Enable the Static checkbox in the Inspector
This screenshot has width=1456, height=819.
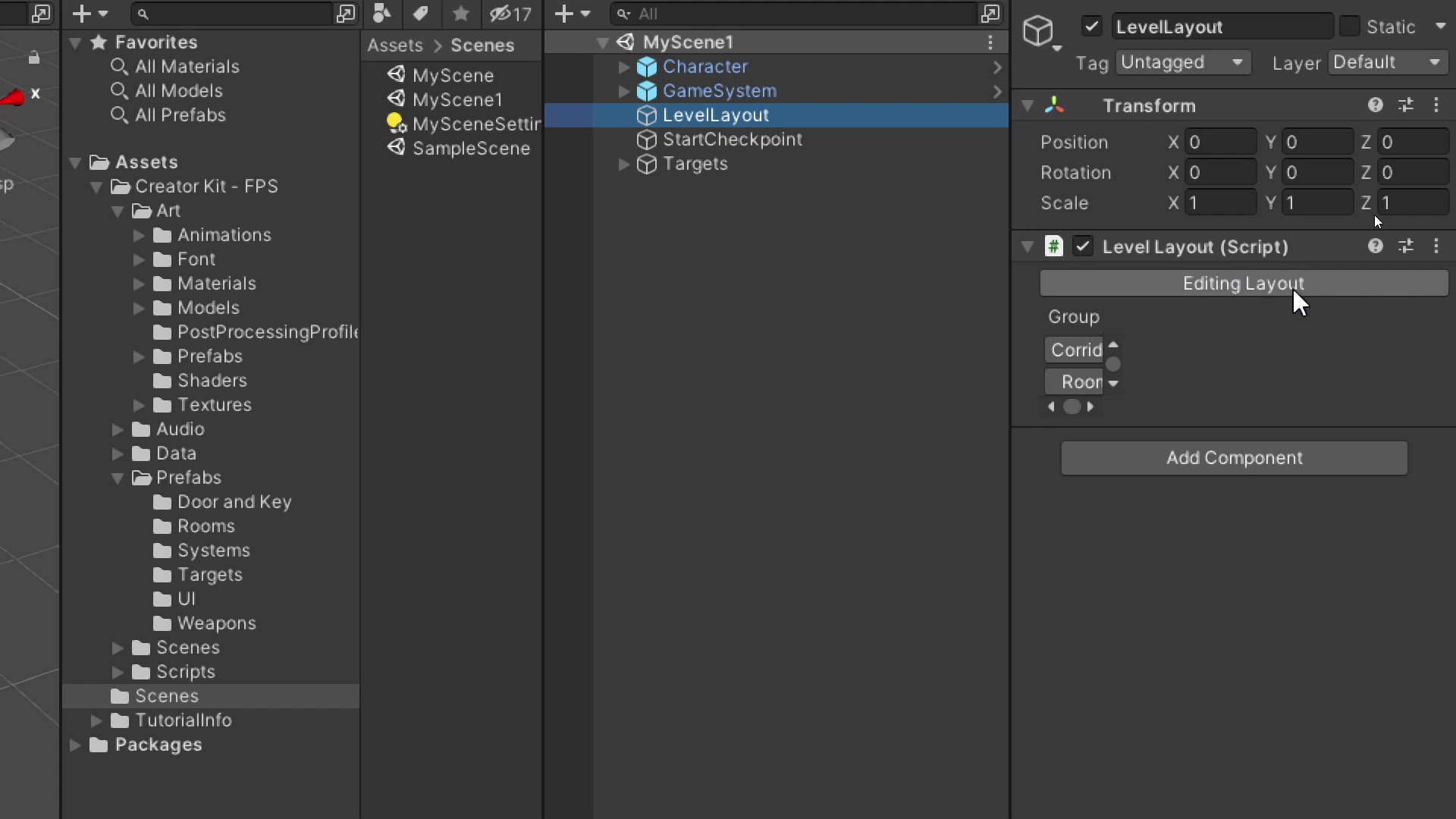[x=1350, y=26]
